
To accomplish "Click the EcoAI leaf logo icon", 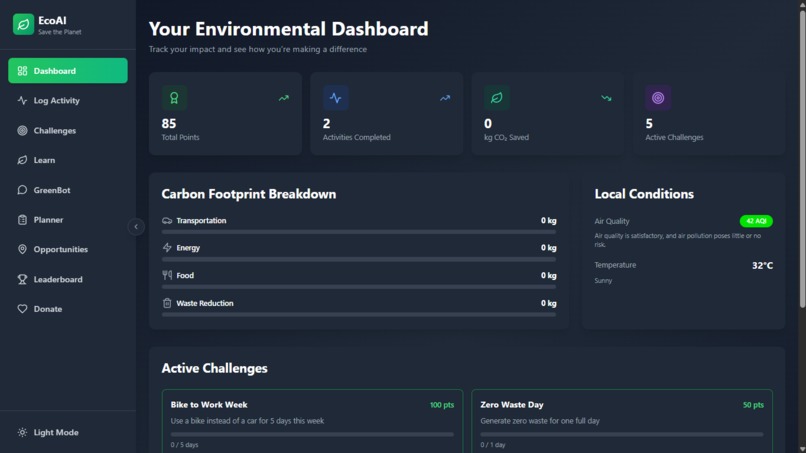I will coord(23,24).
